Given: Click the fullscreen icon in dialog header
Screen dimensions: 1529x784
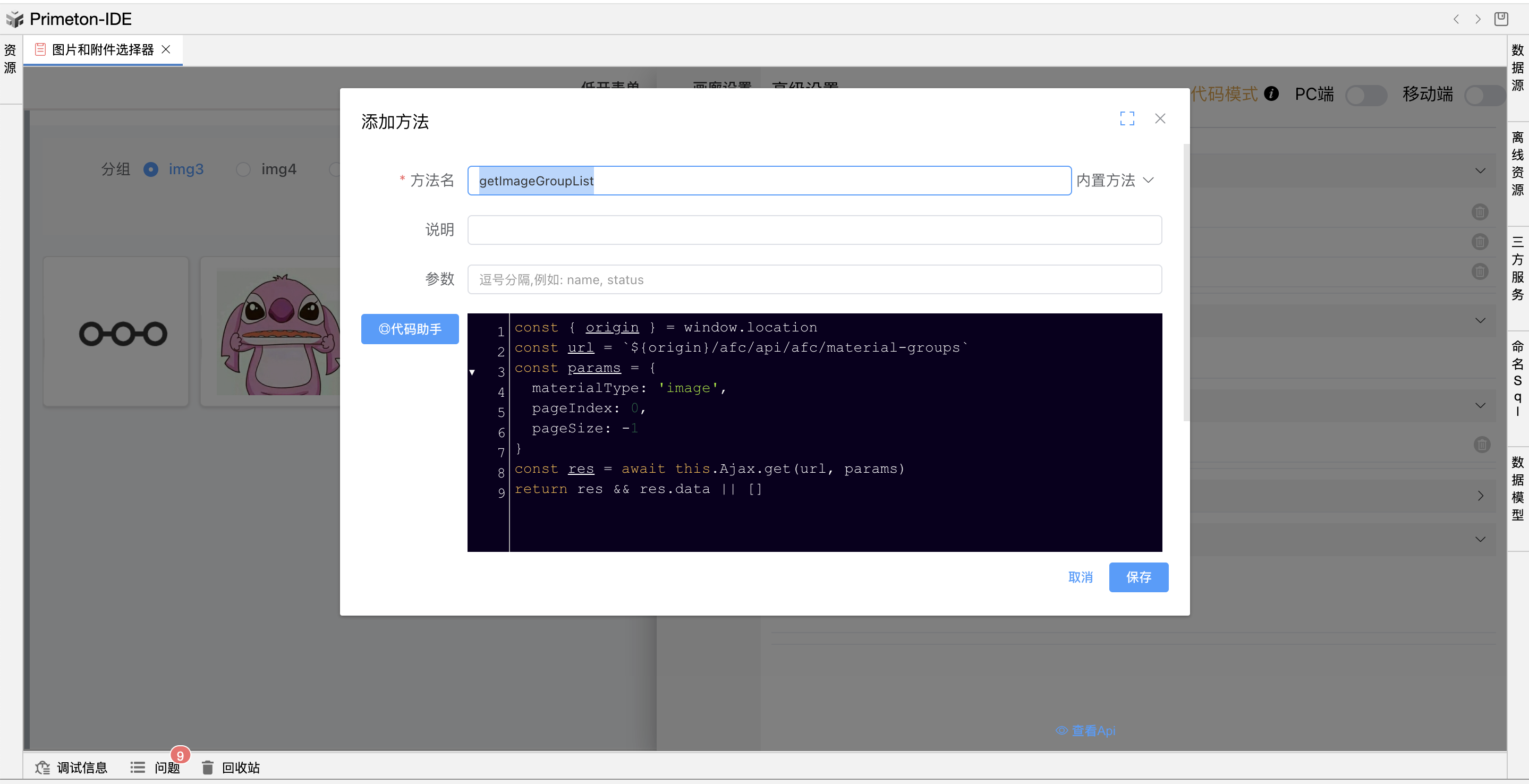Looking at the screenshot, I should [1127, 118].
